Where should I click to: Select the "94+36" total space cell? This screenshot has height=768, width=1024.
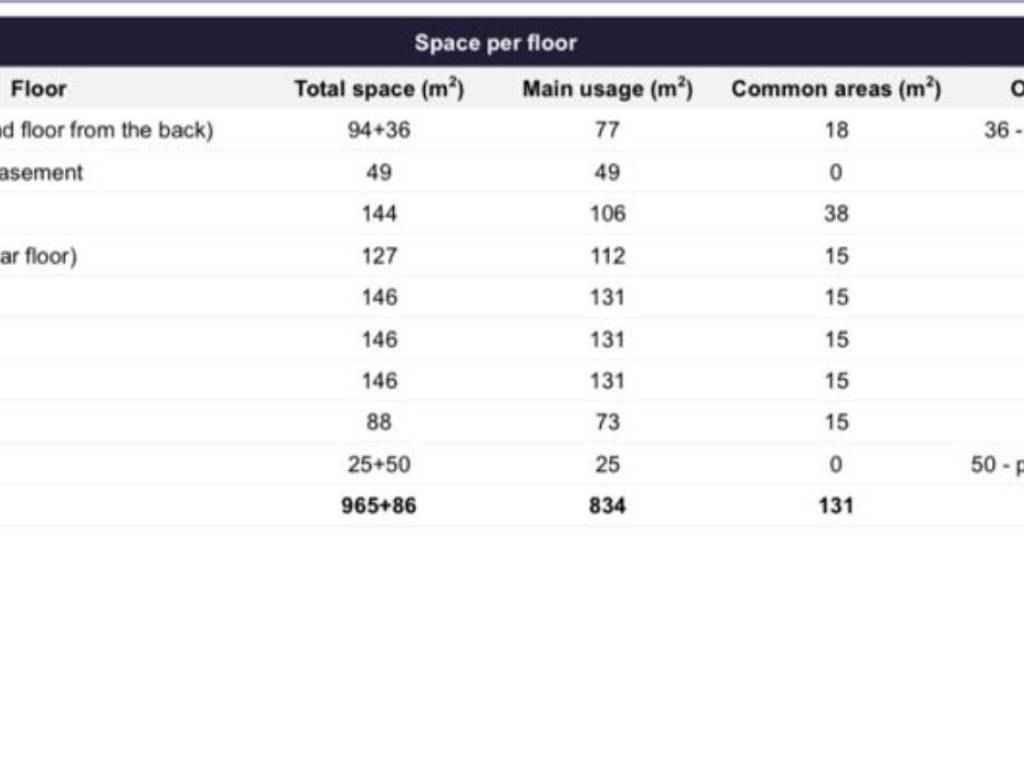[379, 130]
